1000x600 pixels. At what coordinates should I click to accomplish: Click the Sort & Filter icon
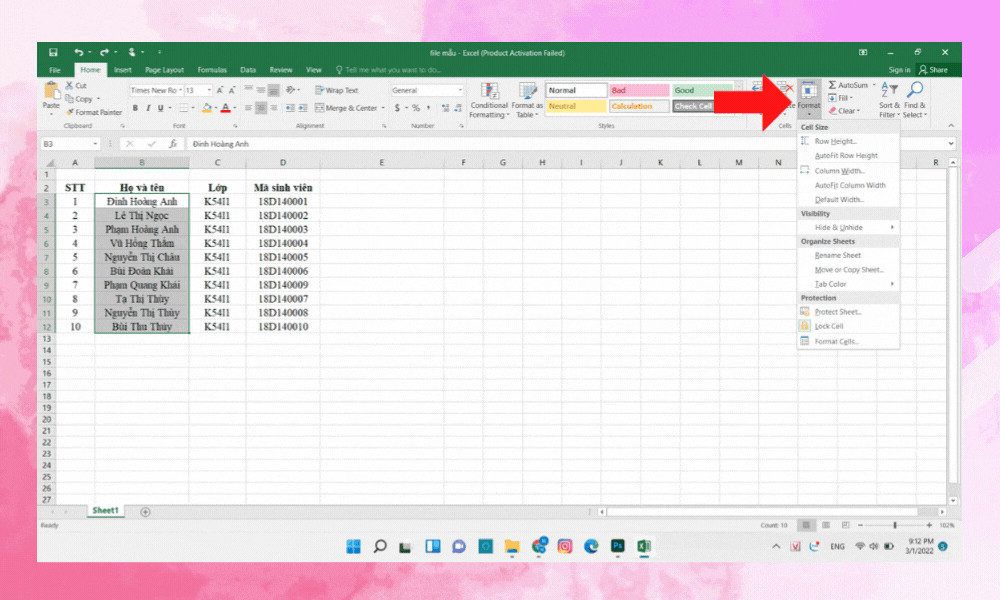click(x=889, y=91)
